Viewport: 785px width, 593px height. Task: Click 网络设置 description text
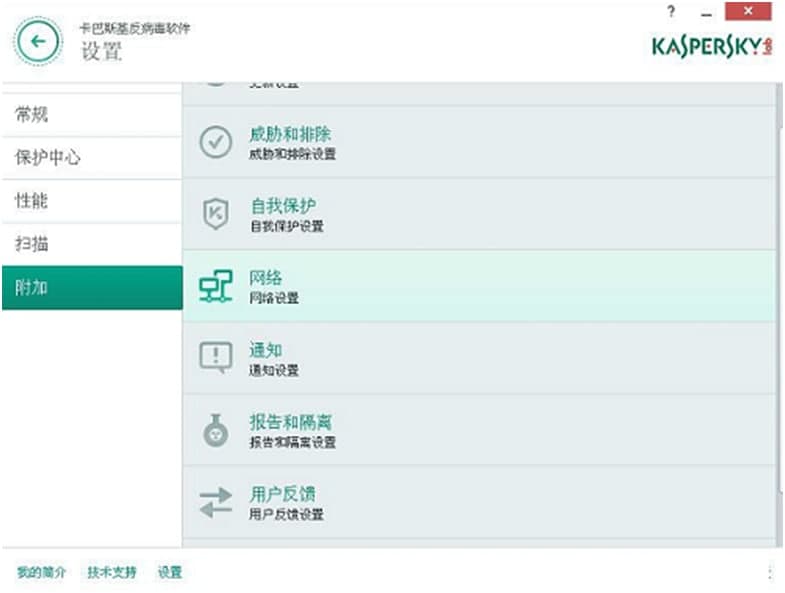coord(274,298)
